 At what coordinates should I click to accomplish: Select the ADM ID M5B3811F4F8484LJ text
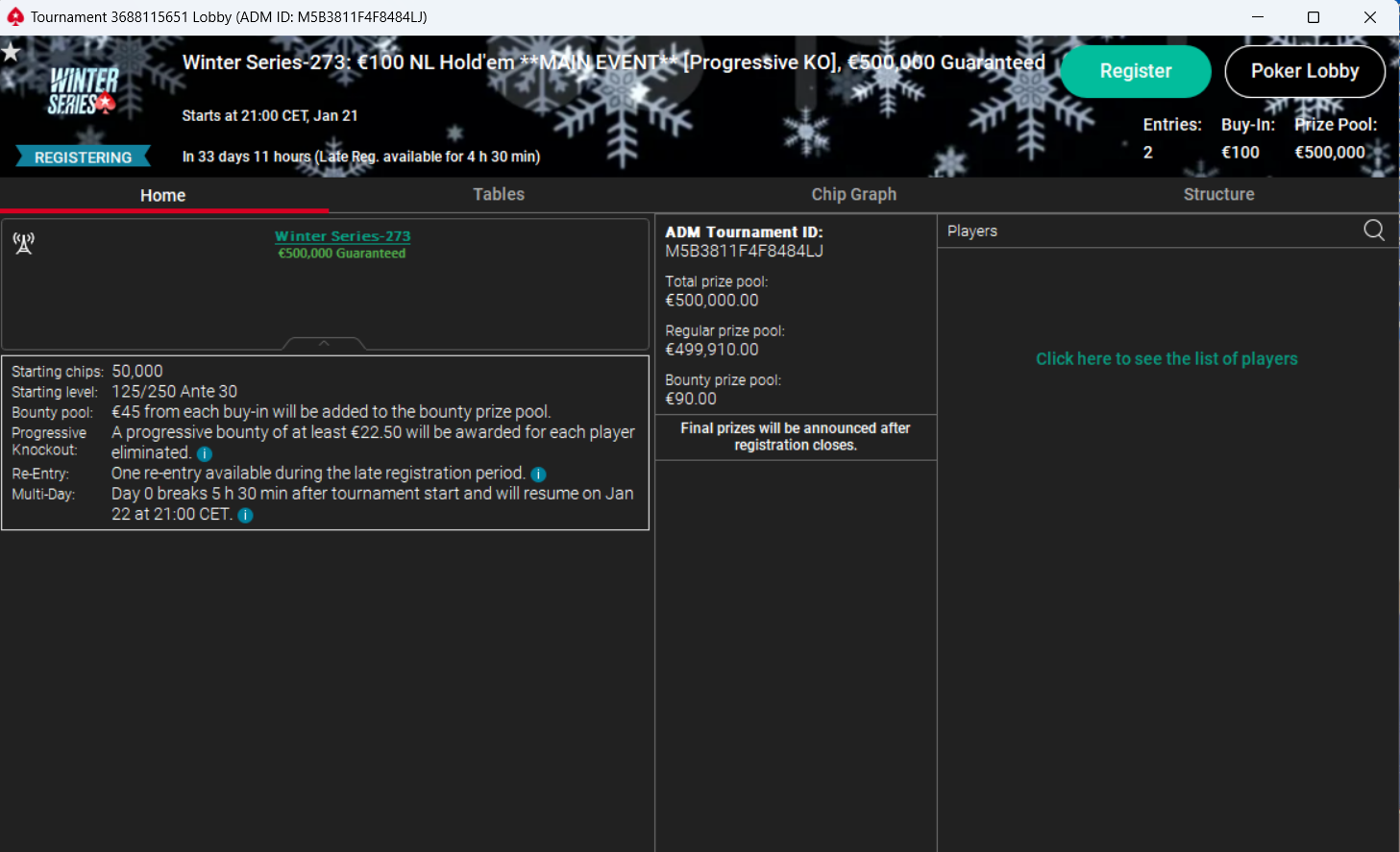click(x=745, y=251)
